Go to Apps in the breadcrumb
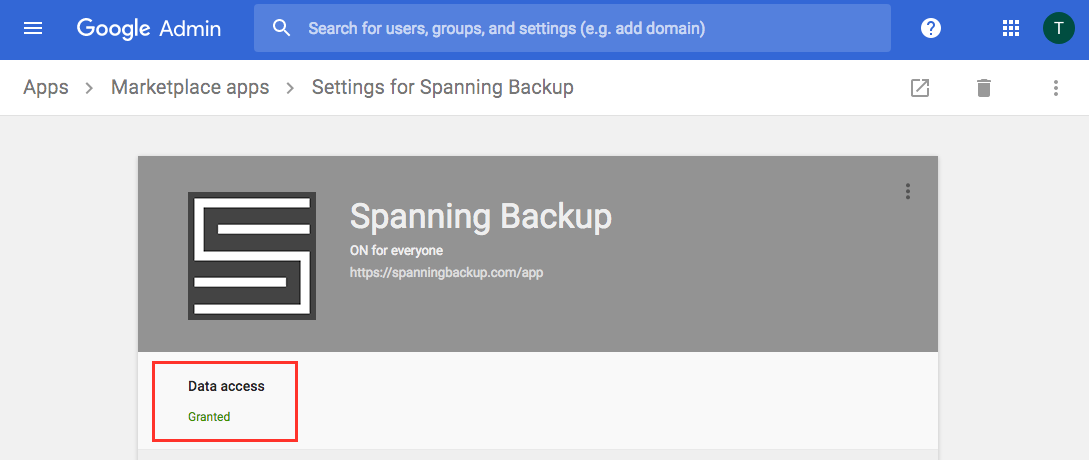 click(x=46, y=88)
